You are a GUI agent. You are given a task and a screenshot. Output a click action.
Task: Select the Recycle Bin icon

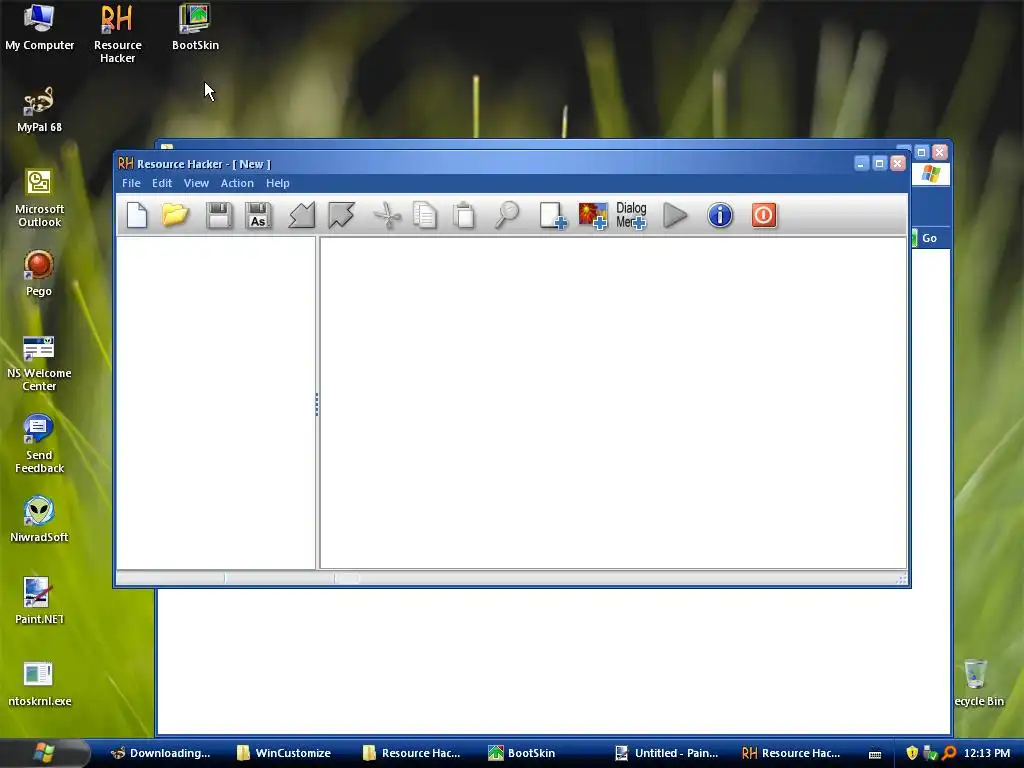[978, 684]
